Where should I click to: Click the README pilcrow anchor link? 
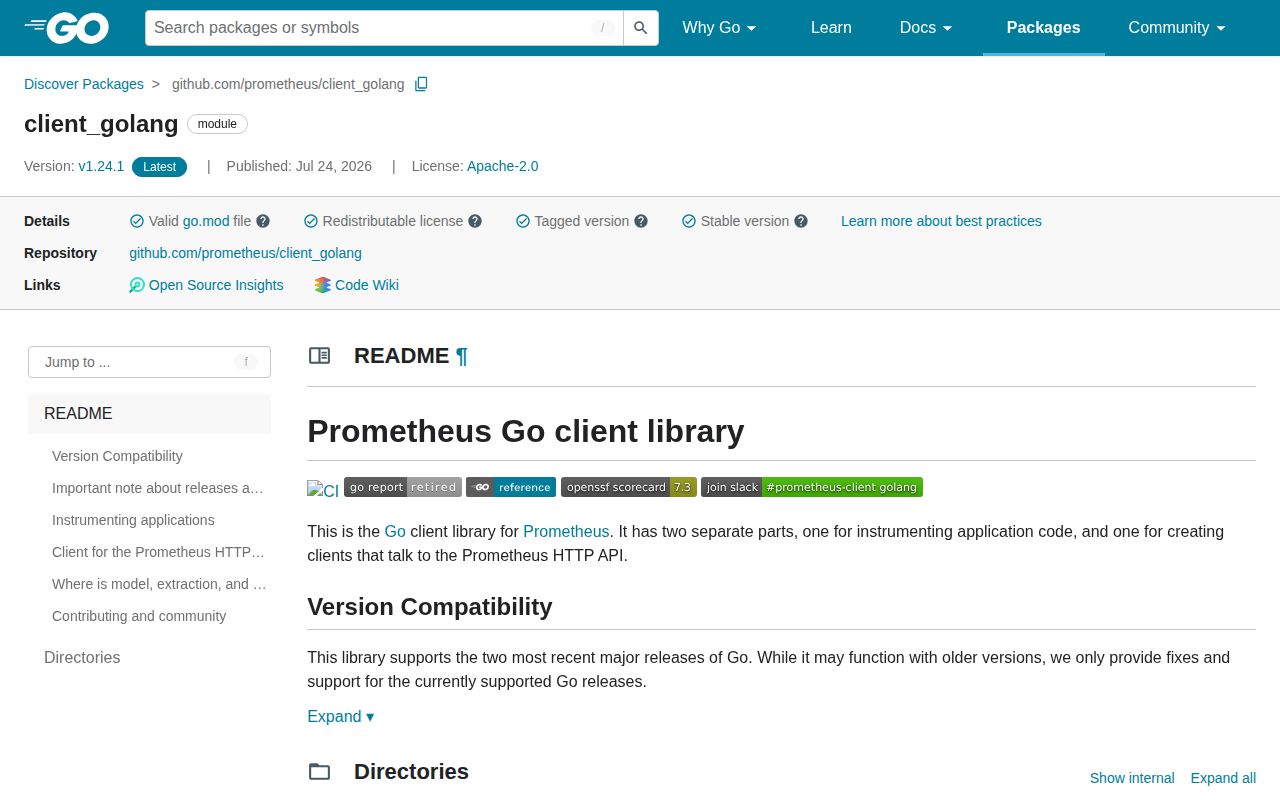[461, 356]
